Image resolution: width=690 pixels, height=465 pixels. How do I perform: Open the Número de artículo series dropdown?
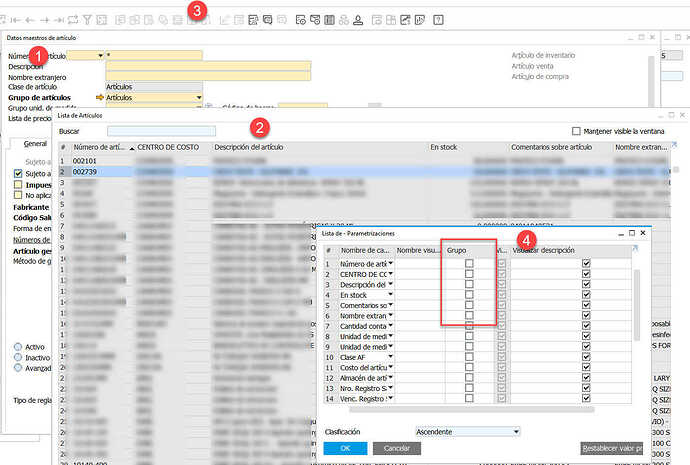point(100,55)
